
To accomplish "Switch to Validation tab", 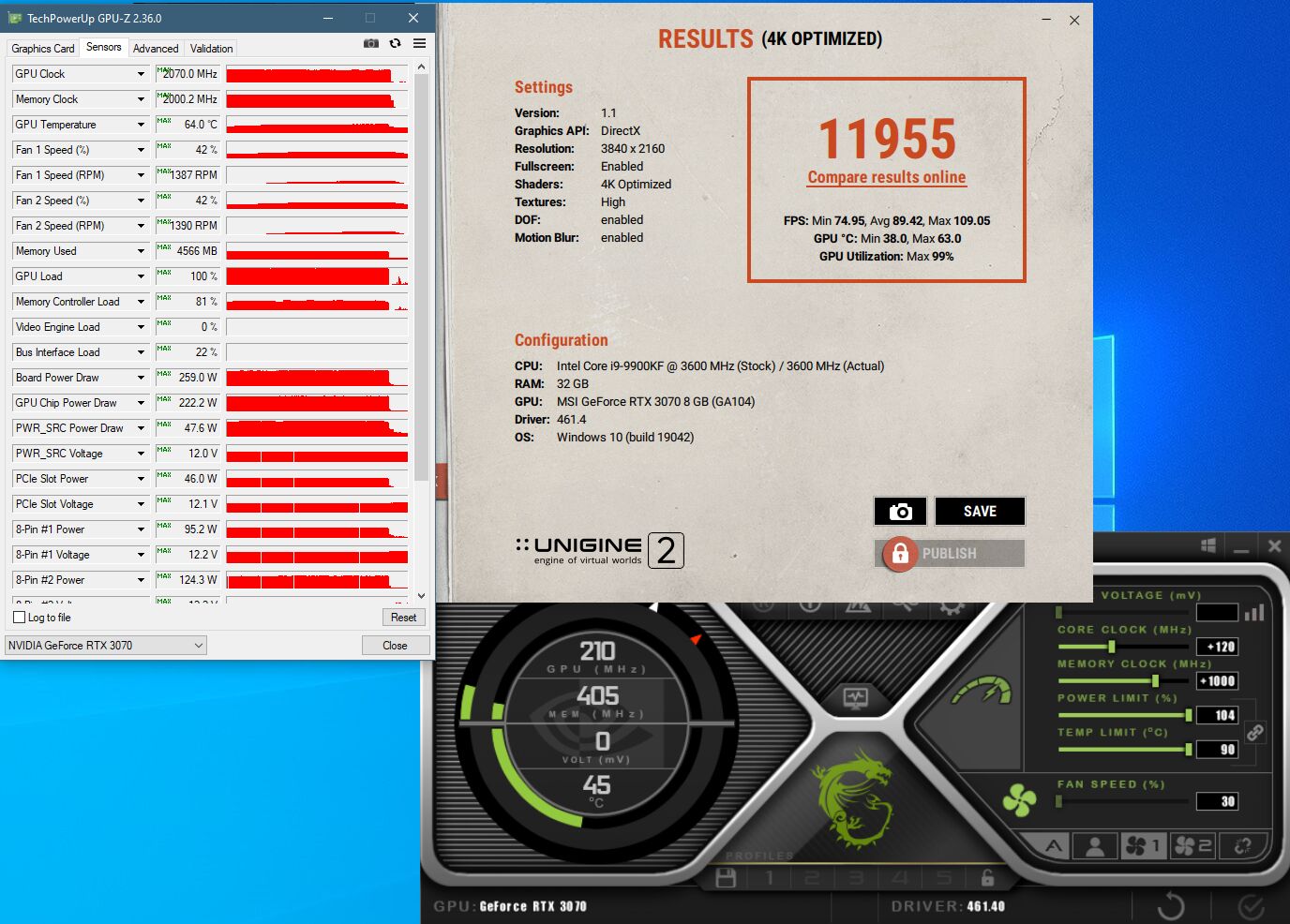I will [211, 49].
